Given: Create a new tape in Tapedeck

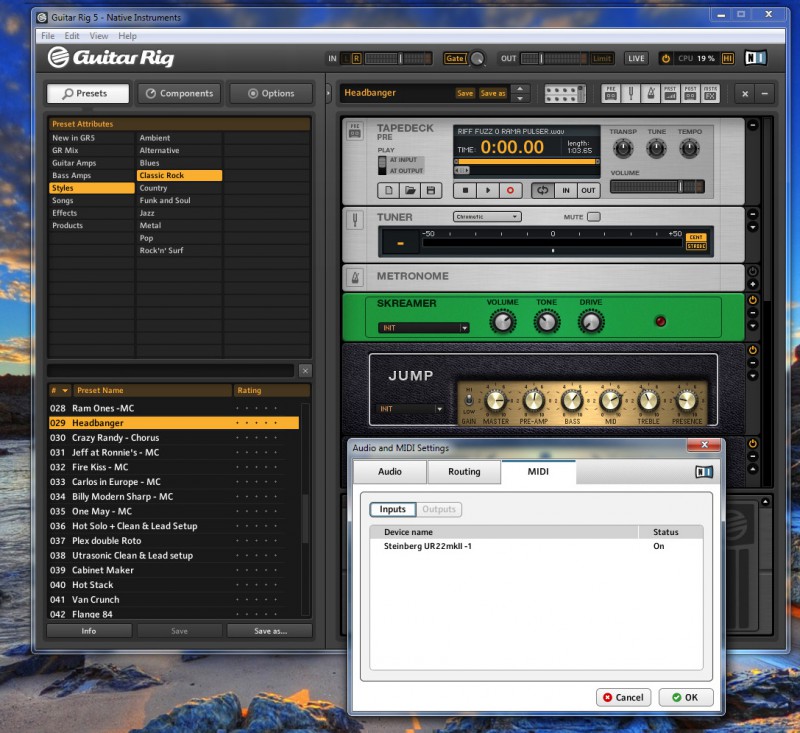Looking at the screenshot, I should (x=388, y=190).
